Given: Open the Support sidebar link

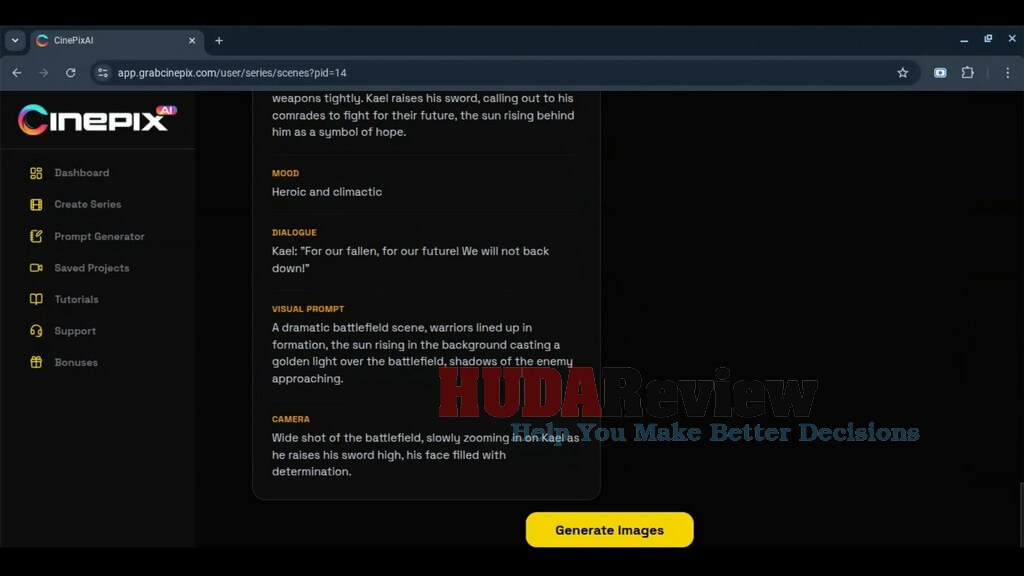Looking at the screenshot, I should [x=75, y=331].
